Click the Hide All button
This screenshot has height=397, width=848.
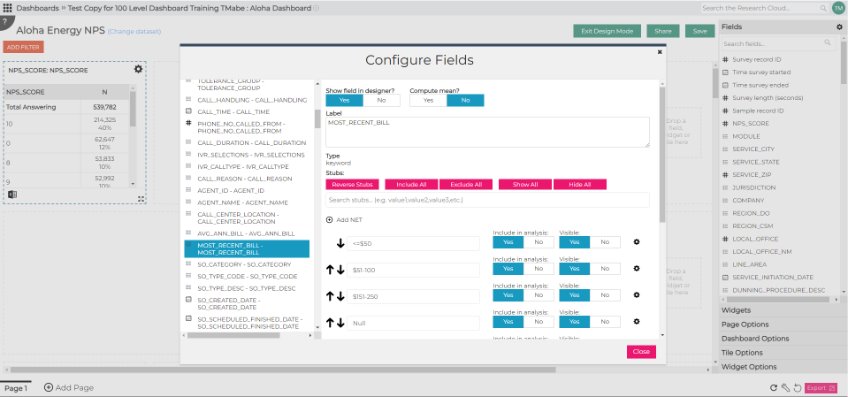(580, 184)
